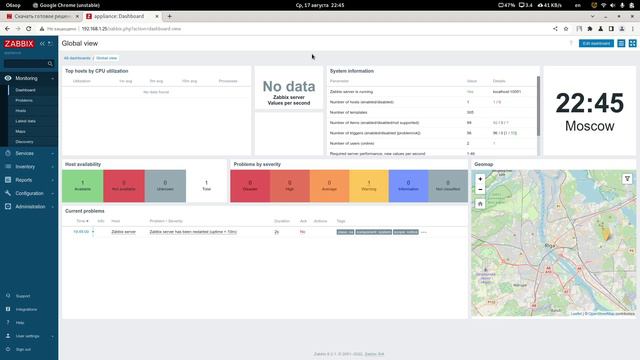Open the Zabbix server host link in problems
The height and width of the screenshot is (360, 640).
point(124,232)
